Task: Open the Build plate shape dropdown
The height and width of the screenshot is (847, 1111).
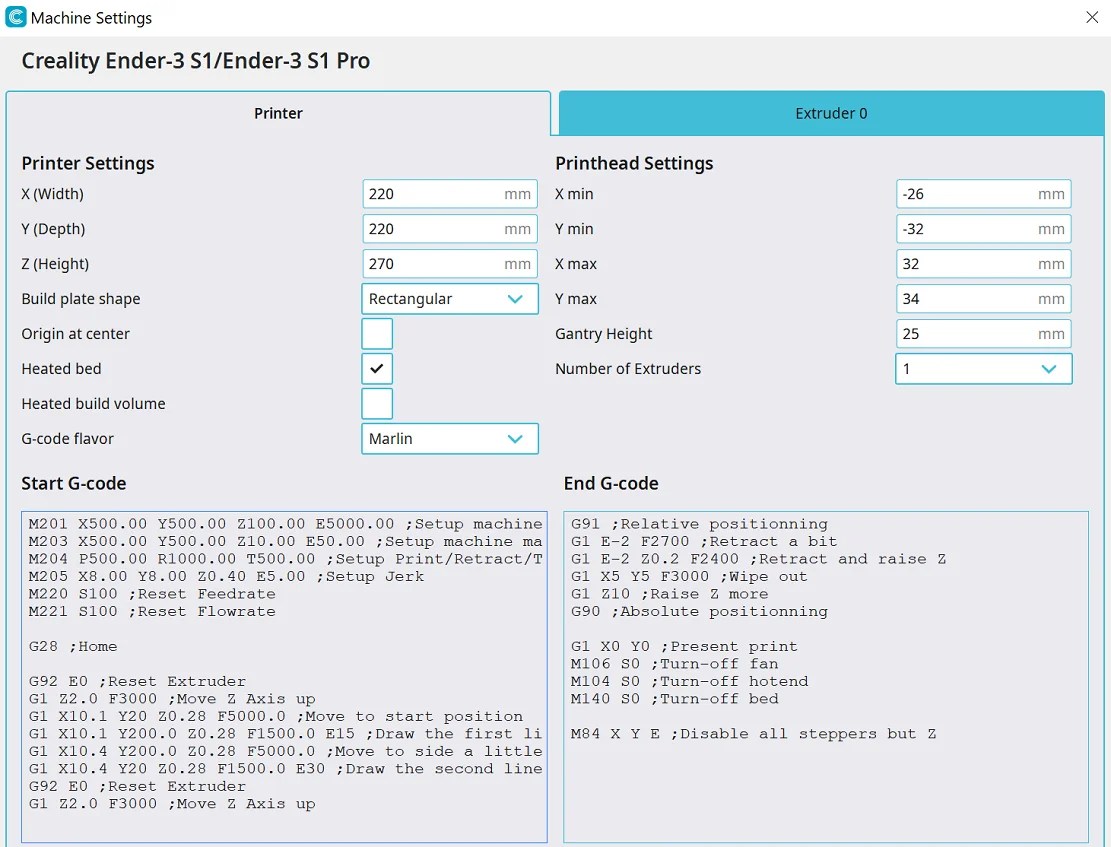Action: tap(450, 299)
